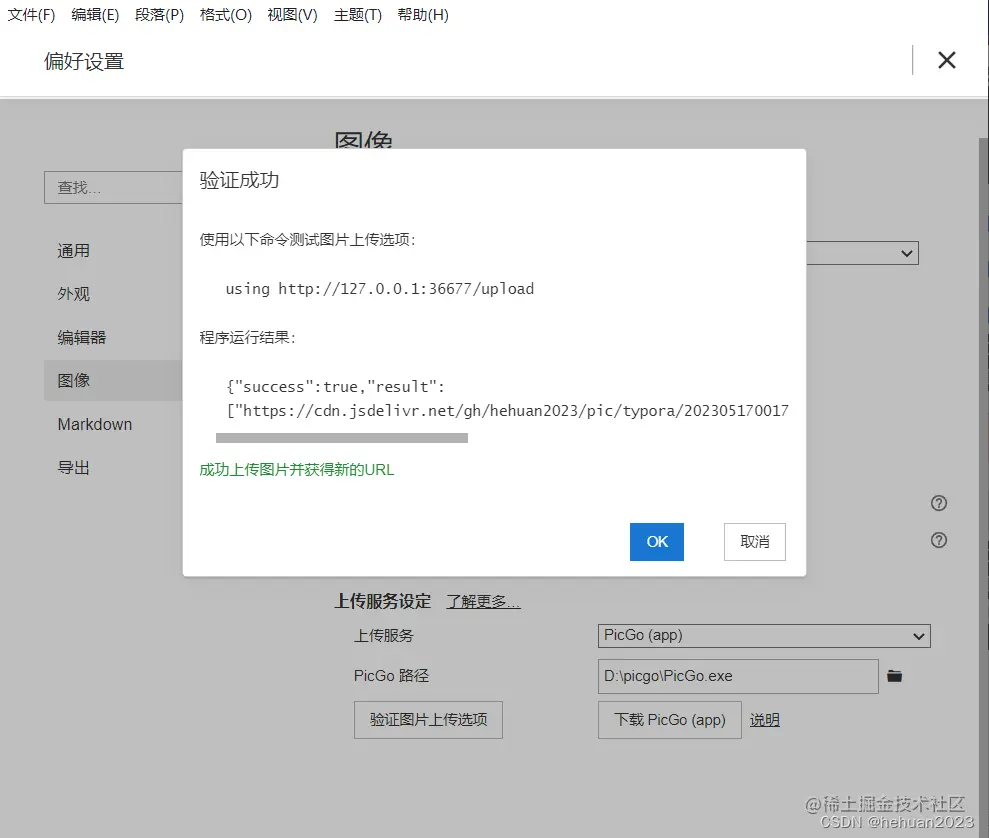Screen dimensions: 989x838
Task: Expand the 上传服务 PicGo (app) dropdown
Action: click(x=764, y=636)
